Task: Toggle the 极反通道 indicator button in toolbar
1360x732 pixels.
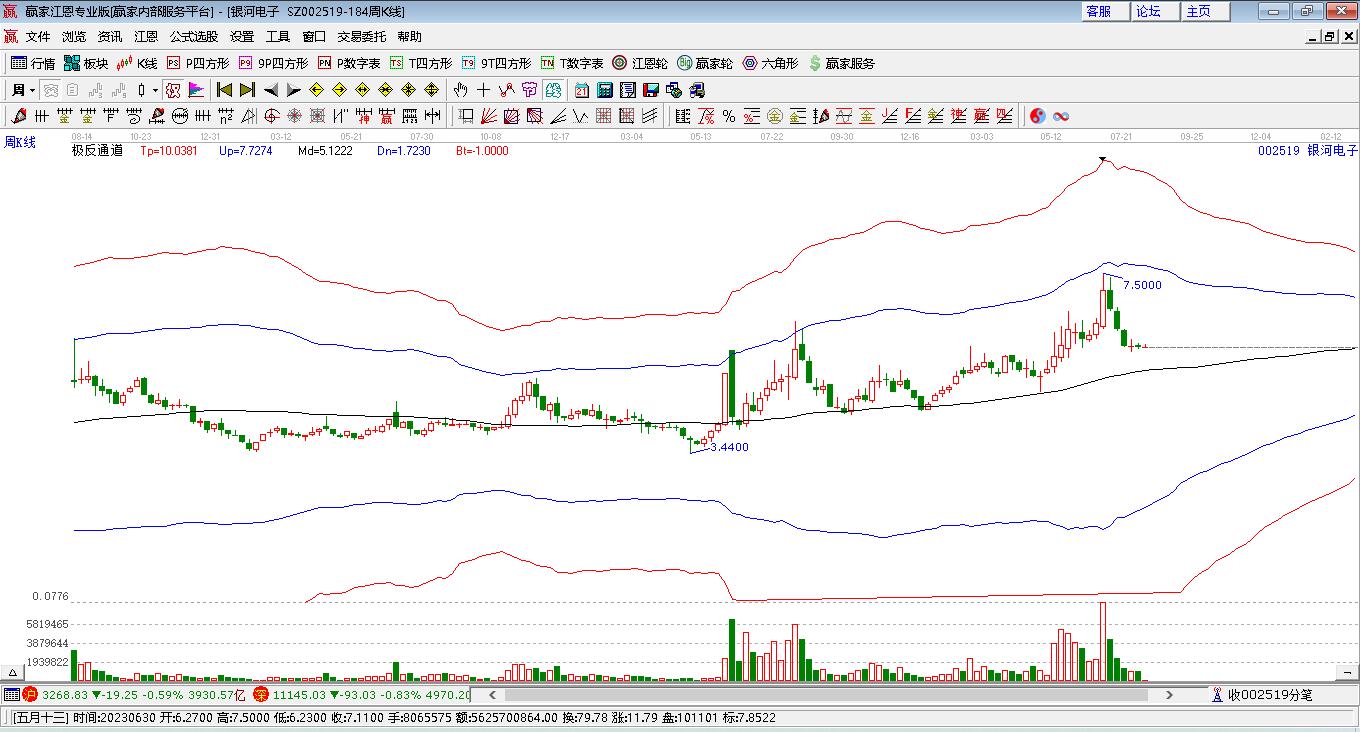Action: coord(173,90)
